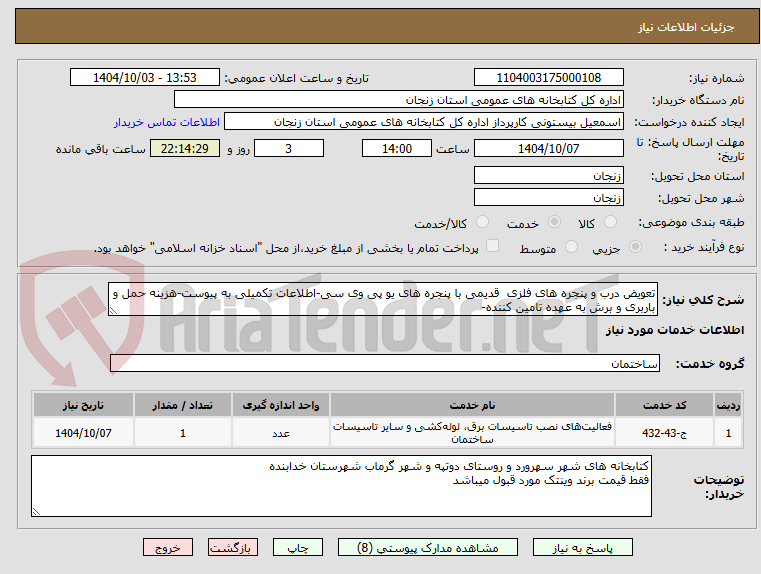Click the announcement date field 1404/10/03 - 13:53

tap(145, 77)
